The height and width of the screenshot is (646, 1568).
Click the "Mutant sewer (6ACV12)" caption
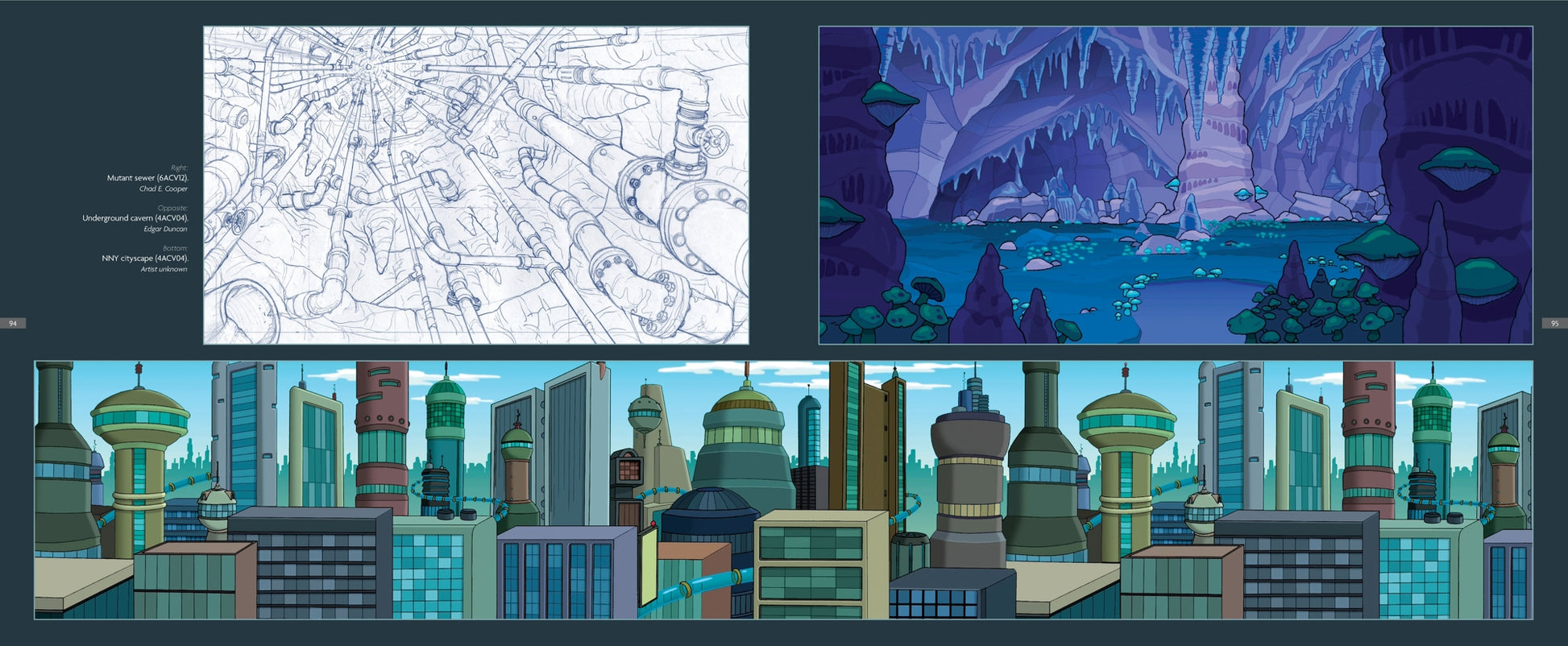pyautogui.click(x=147, y=178)
